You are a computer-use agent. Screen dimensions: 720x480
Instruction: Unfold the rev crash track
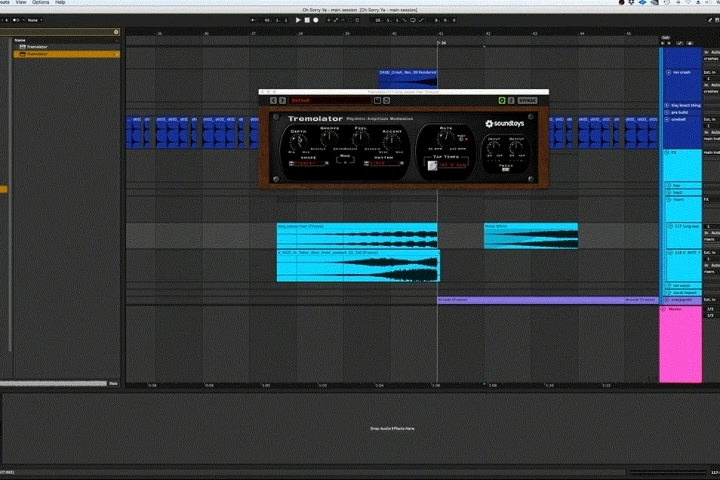tap(669, 73)
